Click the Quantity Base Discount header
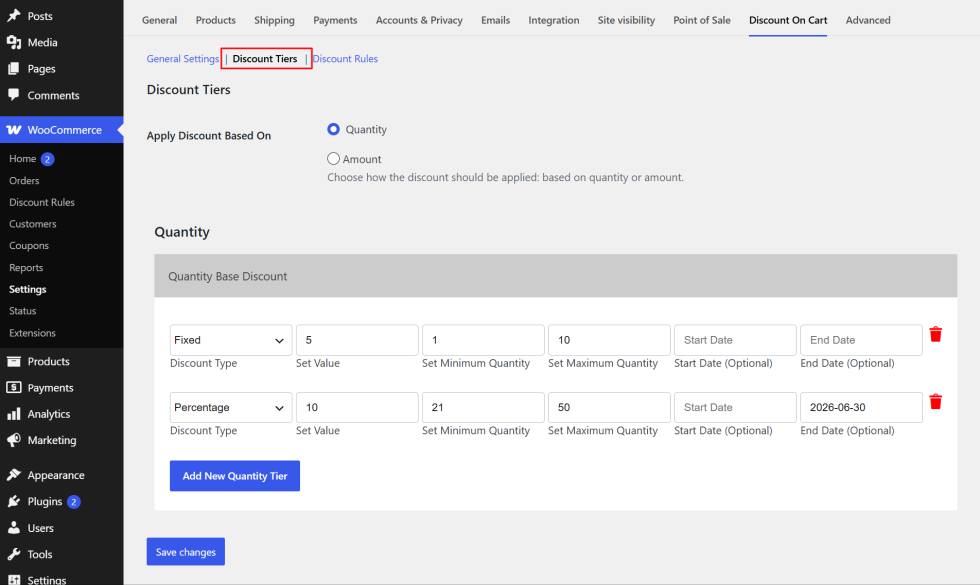This screenshot has height=585, width=980. pyautogui.click(x=556, y=276)
